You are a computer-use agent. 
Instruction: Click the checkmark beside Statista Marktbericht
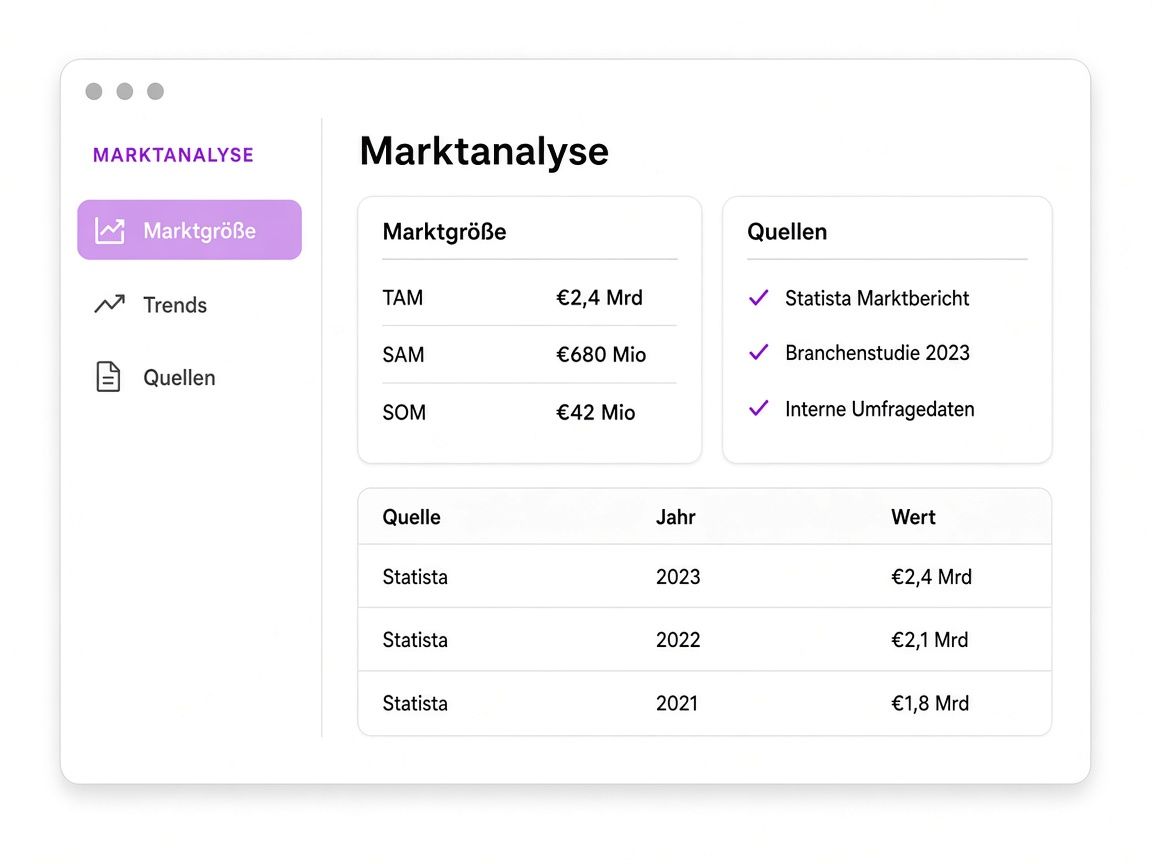(x=758, y=298)
